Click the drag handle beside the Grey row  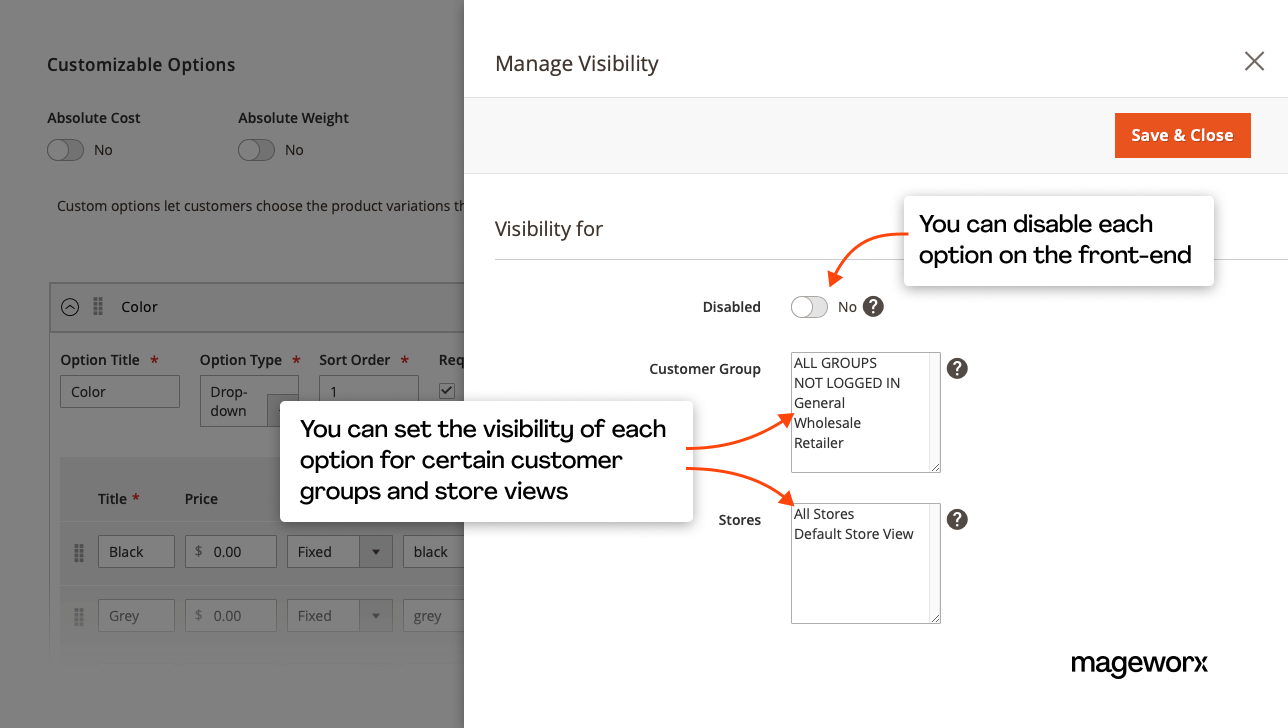click(79, 615)
